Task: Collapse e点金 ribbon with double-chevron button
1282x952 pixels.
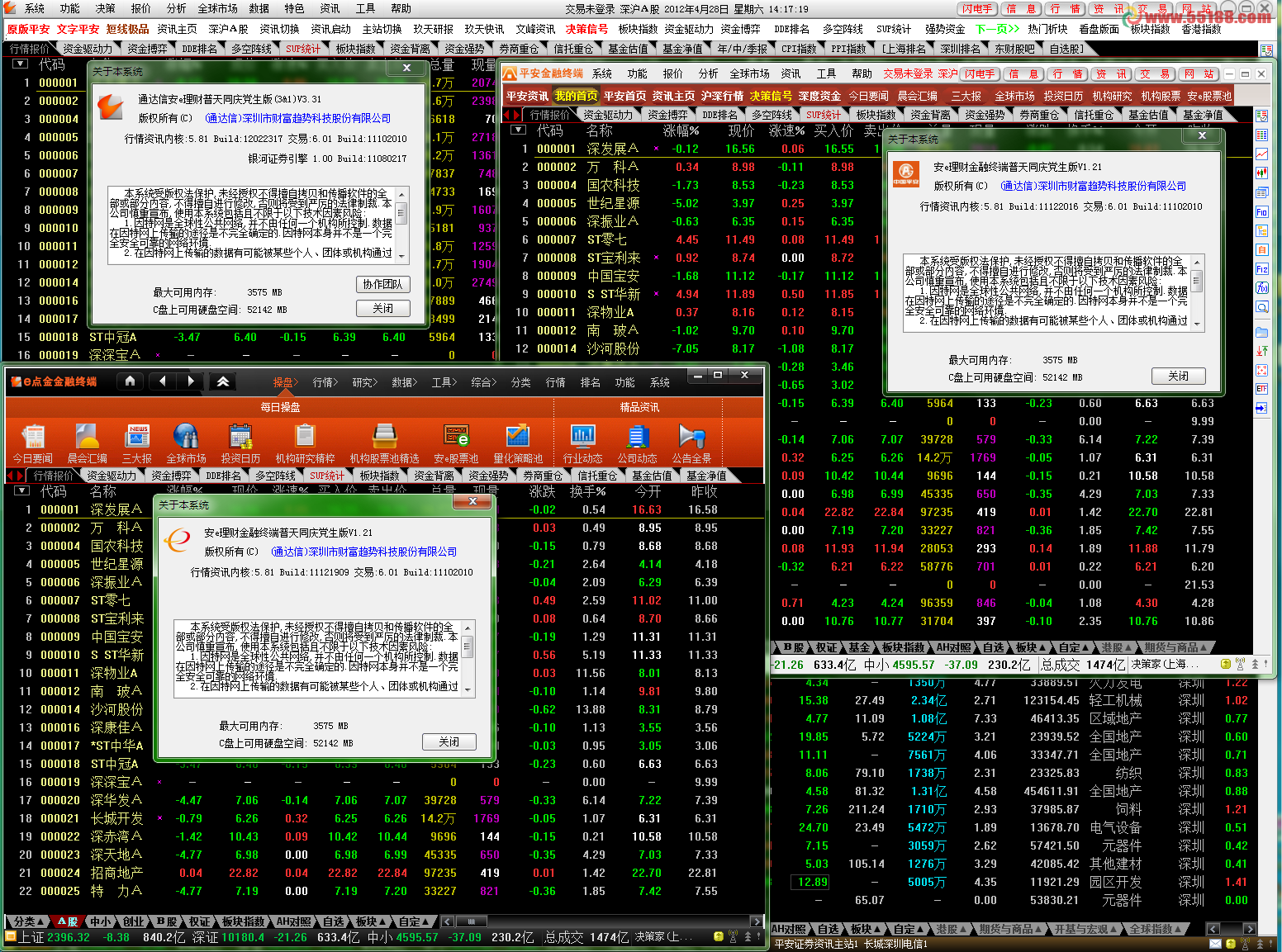Action: click(x=223, y=381)
